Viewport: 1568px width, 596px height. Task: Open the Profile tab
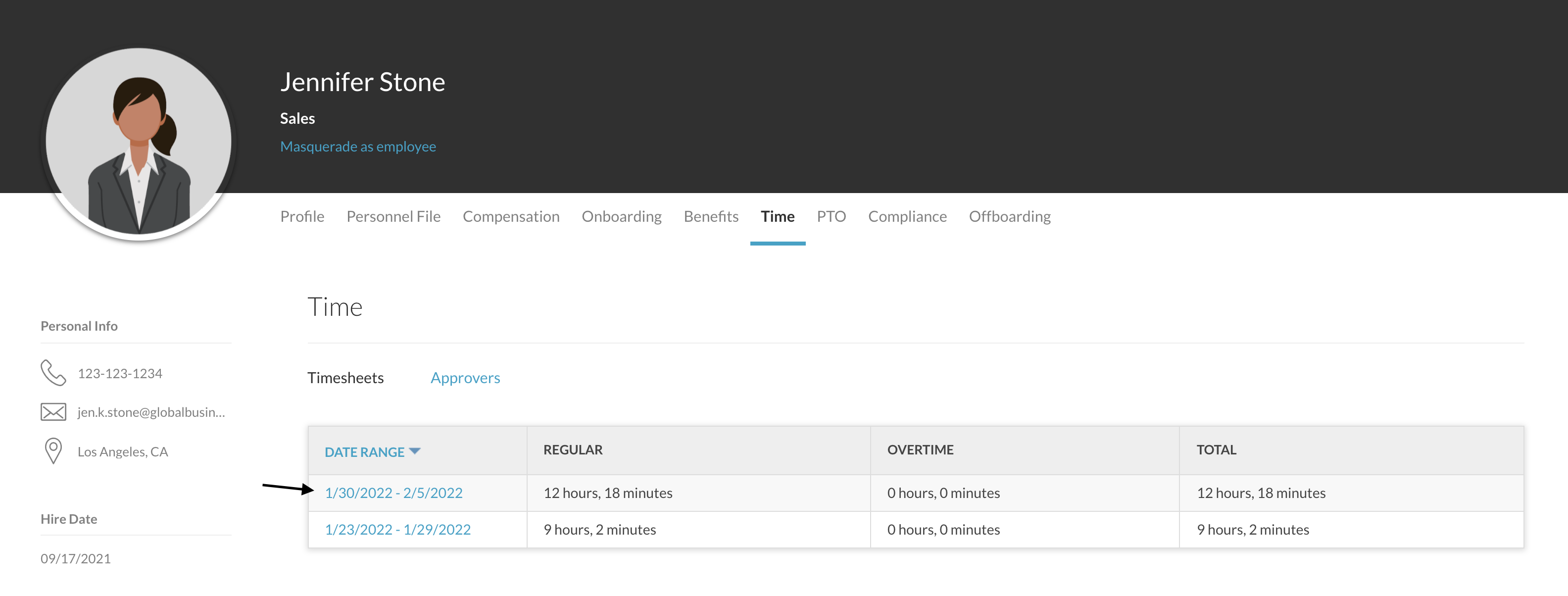tap(302, 216)
